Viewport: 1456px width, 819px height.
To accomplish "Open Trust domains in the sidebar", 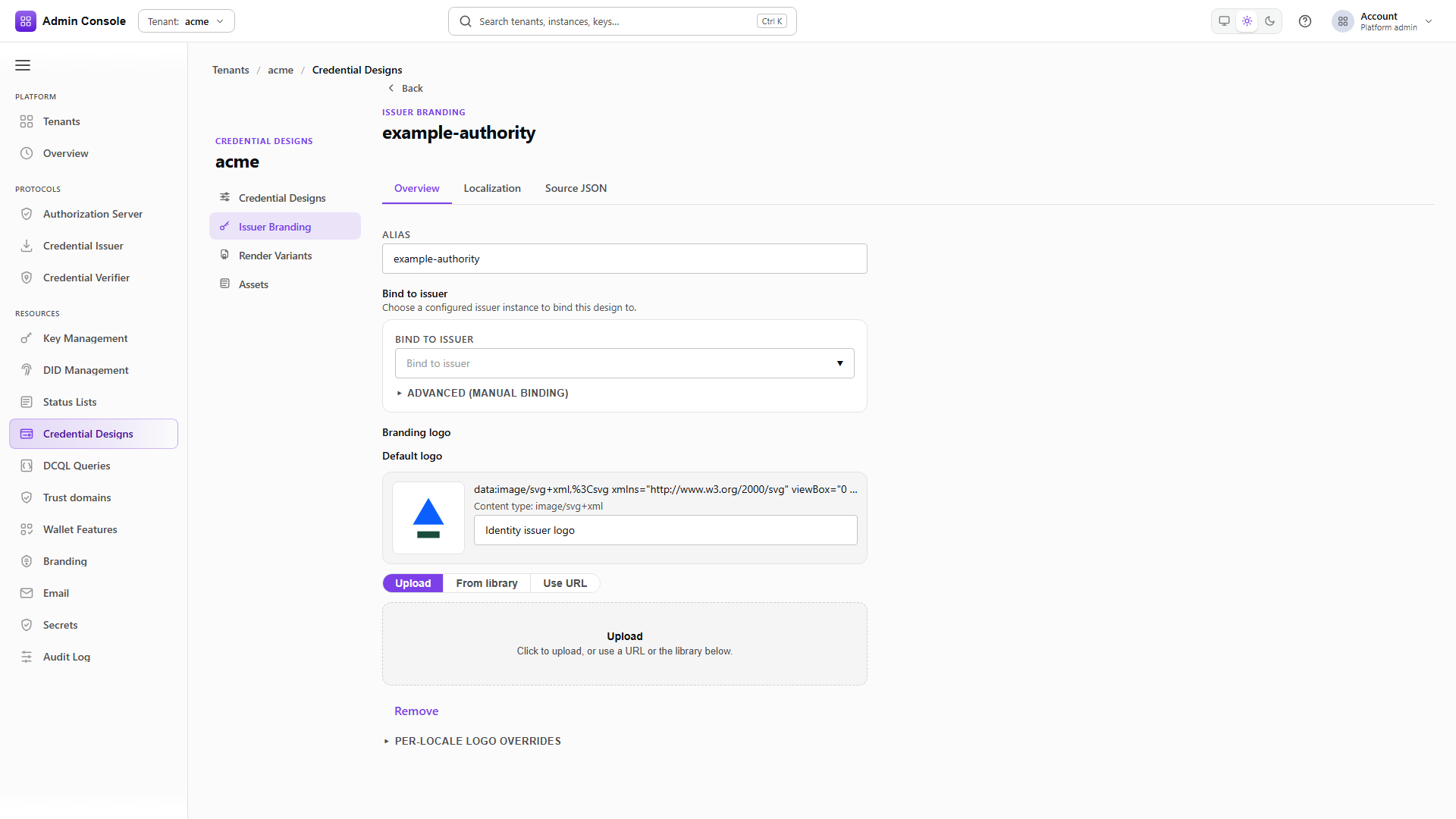I will click(x=94, y=497).
